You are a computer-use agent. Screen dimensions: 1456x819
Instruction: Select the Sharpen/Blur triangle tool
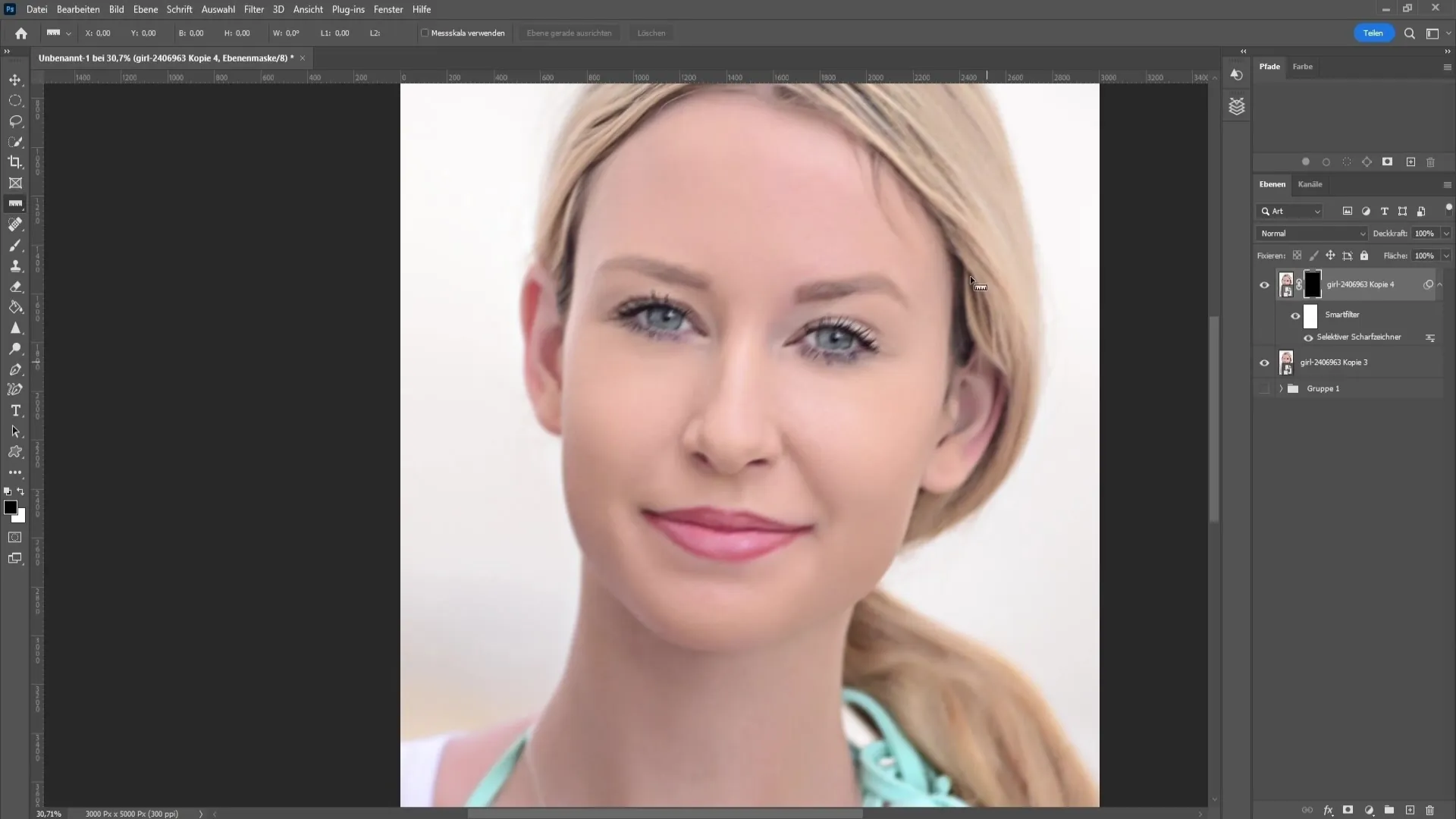[15, 328]
